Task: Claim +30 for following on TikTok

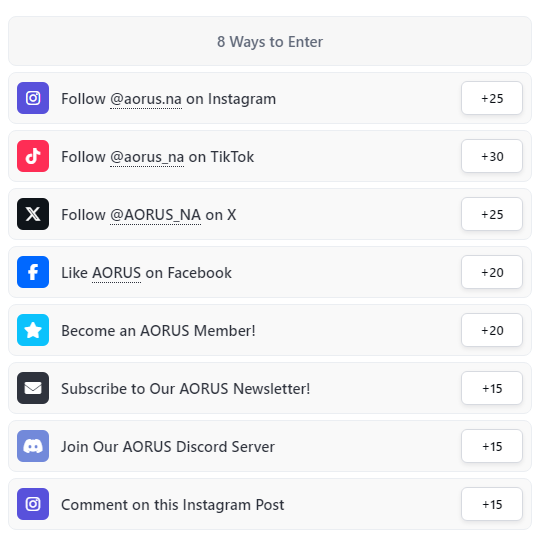Action: point(492,156)
